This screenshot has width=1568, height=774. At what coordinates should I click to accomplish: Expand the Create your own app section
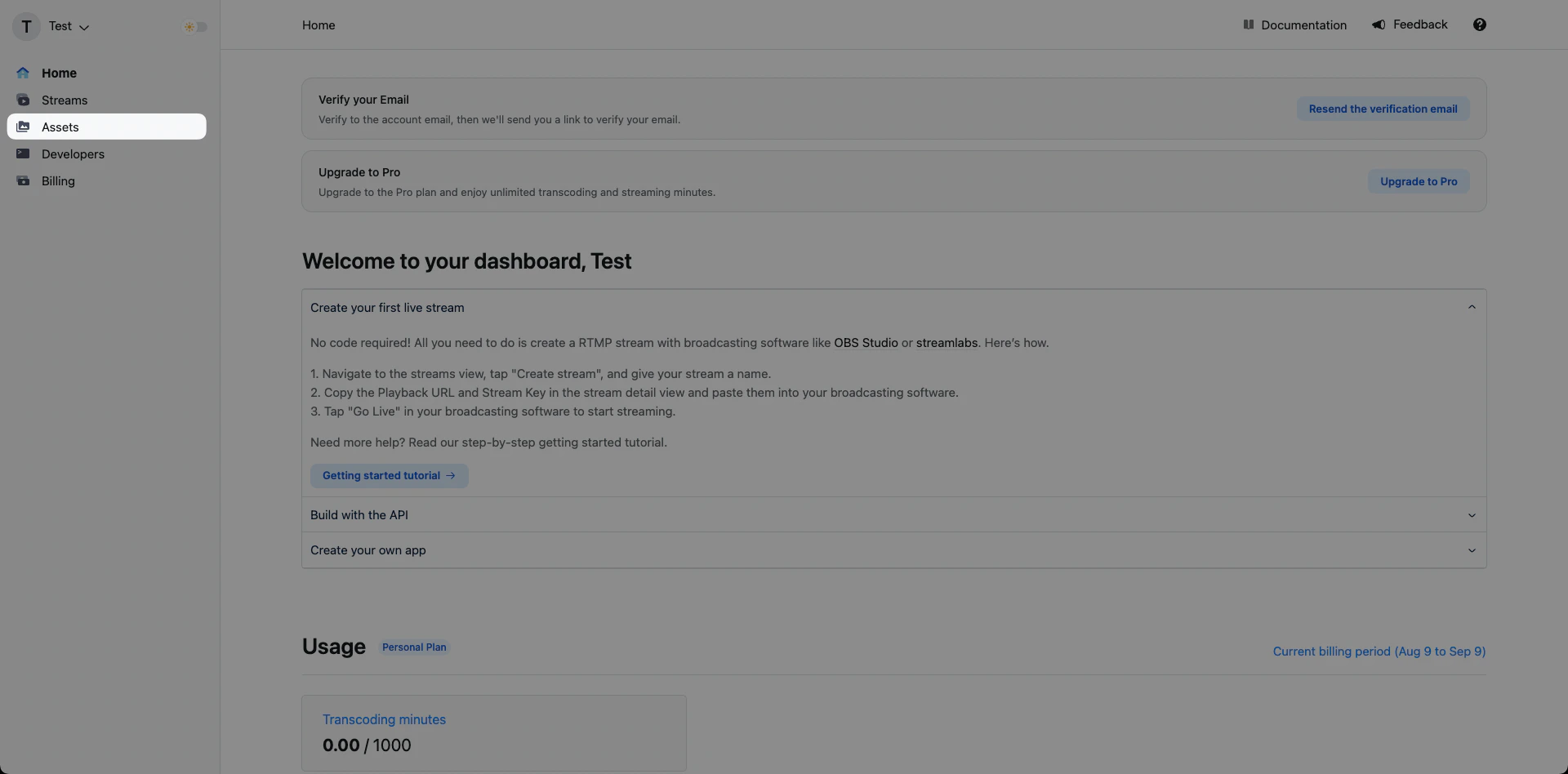click(1472, 550)
